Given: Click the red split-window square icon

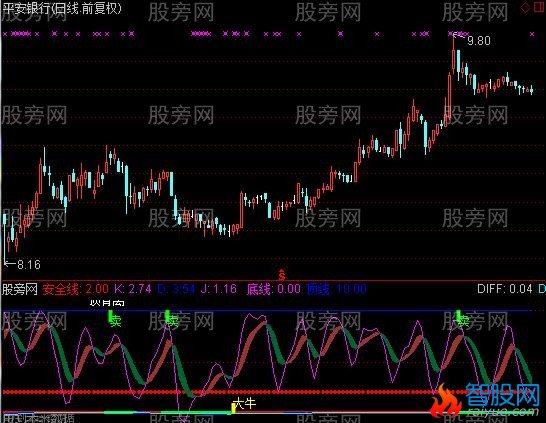Looking at the screenshot, I should (x=539, y=8).
